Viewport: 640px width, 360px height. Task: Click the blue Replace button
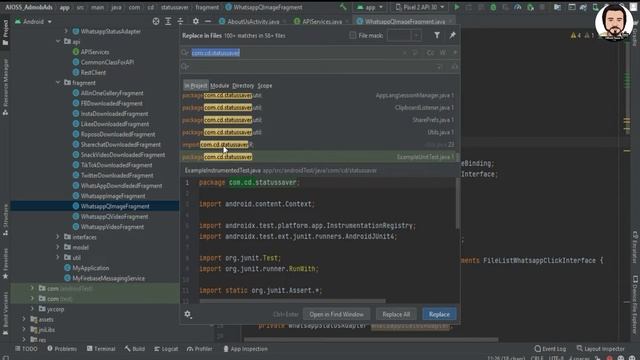tap(439, 314)
